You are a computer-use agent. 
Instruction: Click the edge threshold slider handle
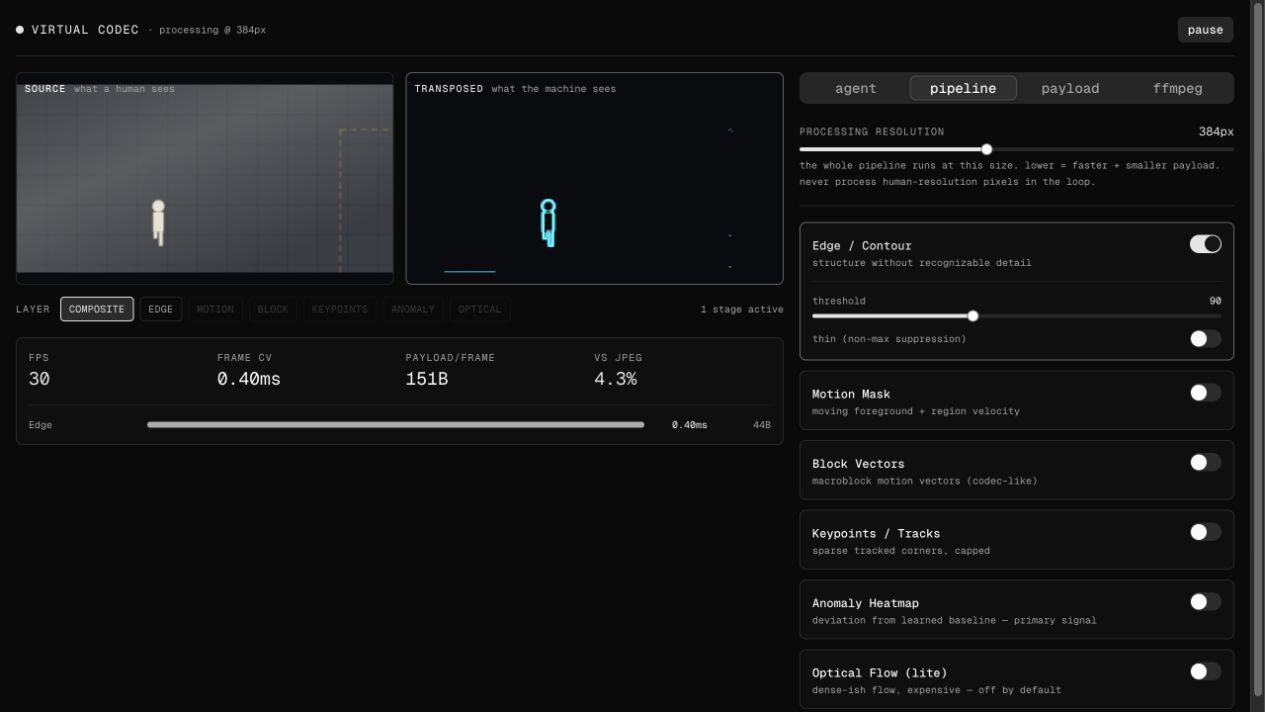click(973, 316)
